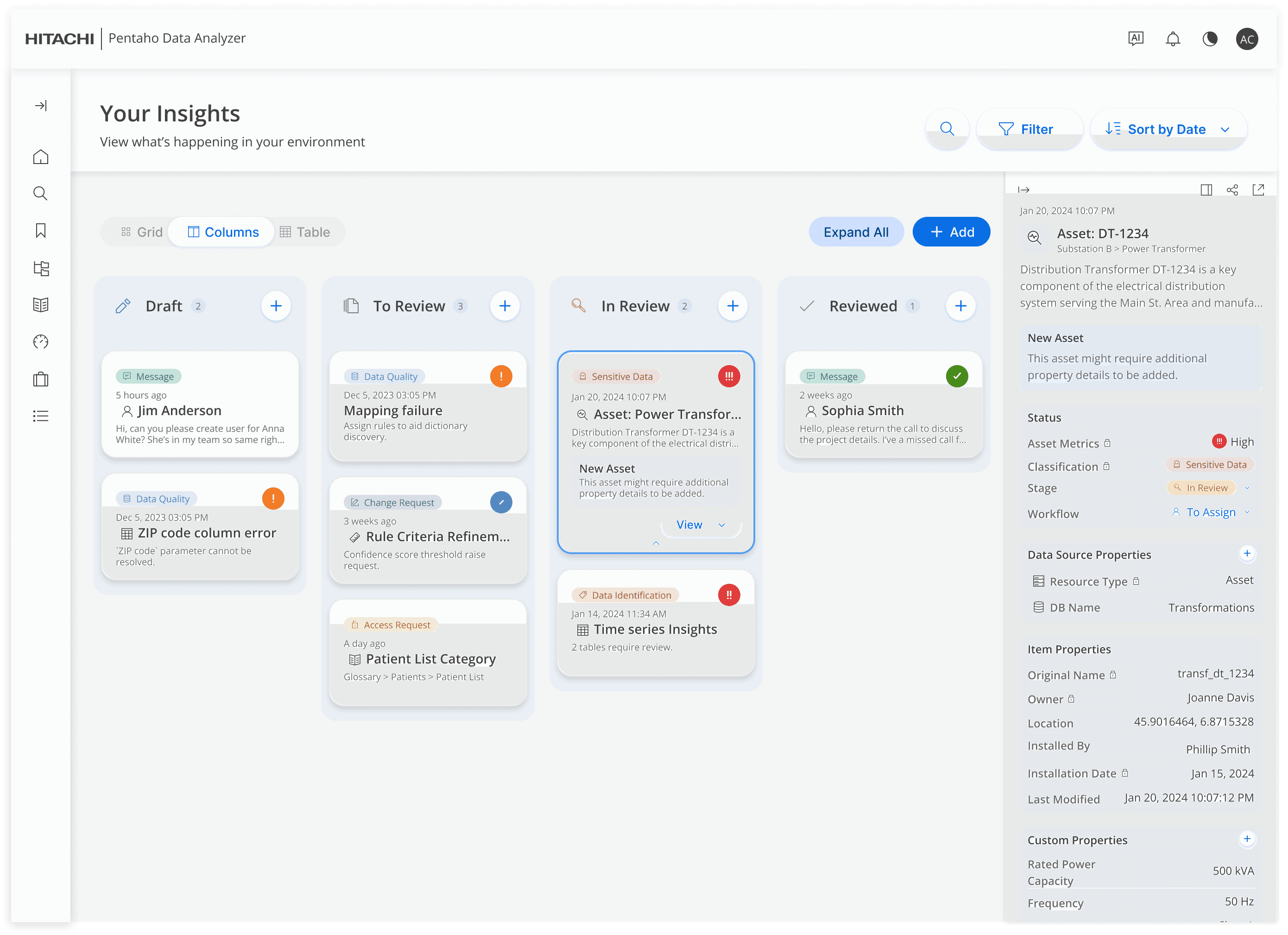Screen dimensions: 1288x935
Task: Click the share icon in details panel
Action: (x=1232, y=190)
